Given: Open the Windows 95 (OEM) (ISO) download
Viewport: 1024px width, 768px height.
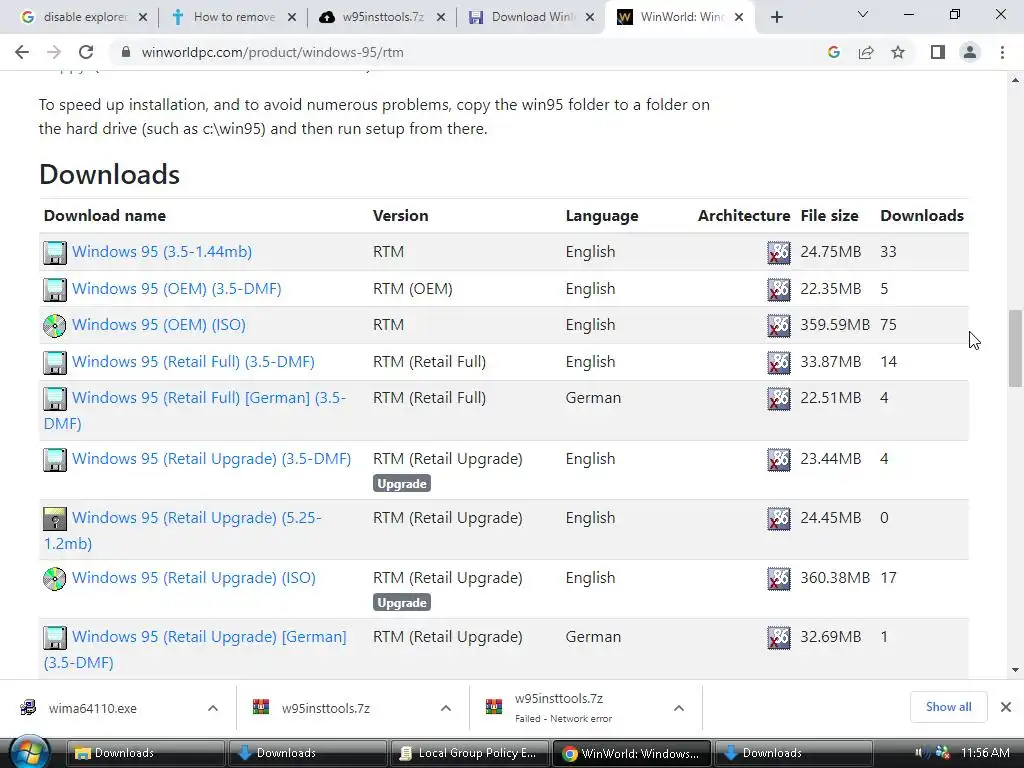Looking at the screenshot, I should pos(159,325).
